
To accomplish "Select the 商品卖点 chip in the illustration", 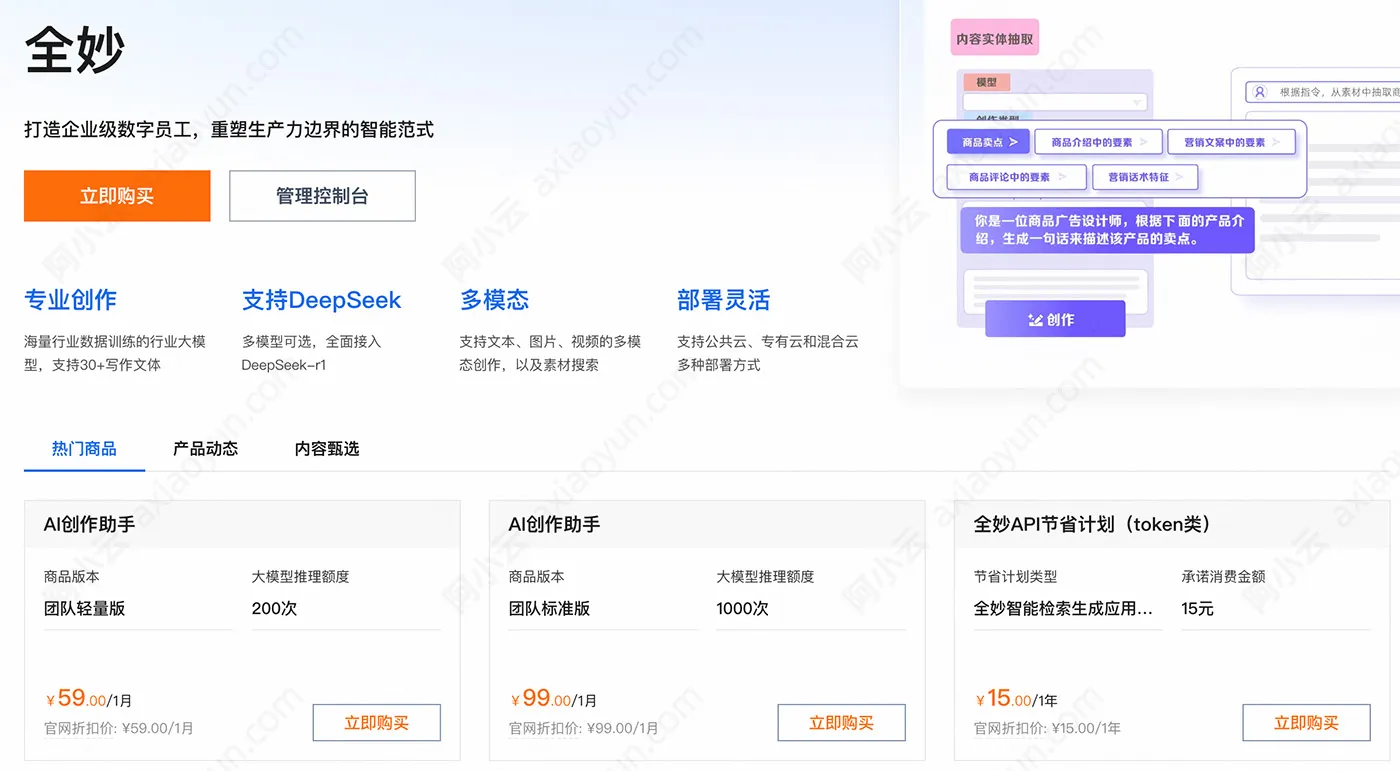I will (988, 142).
